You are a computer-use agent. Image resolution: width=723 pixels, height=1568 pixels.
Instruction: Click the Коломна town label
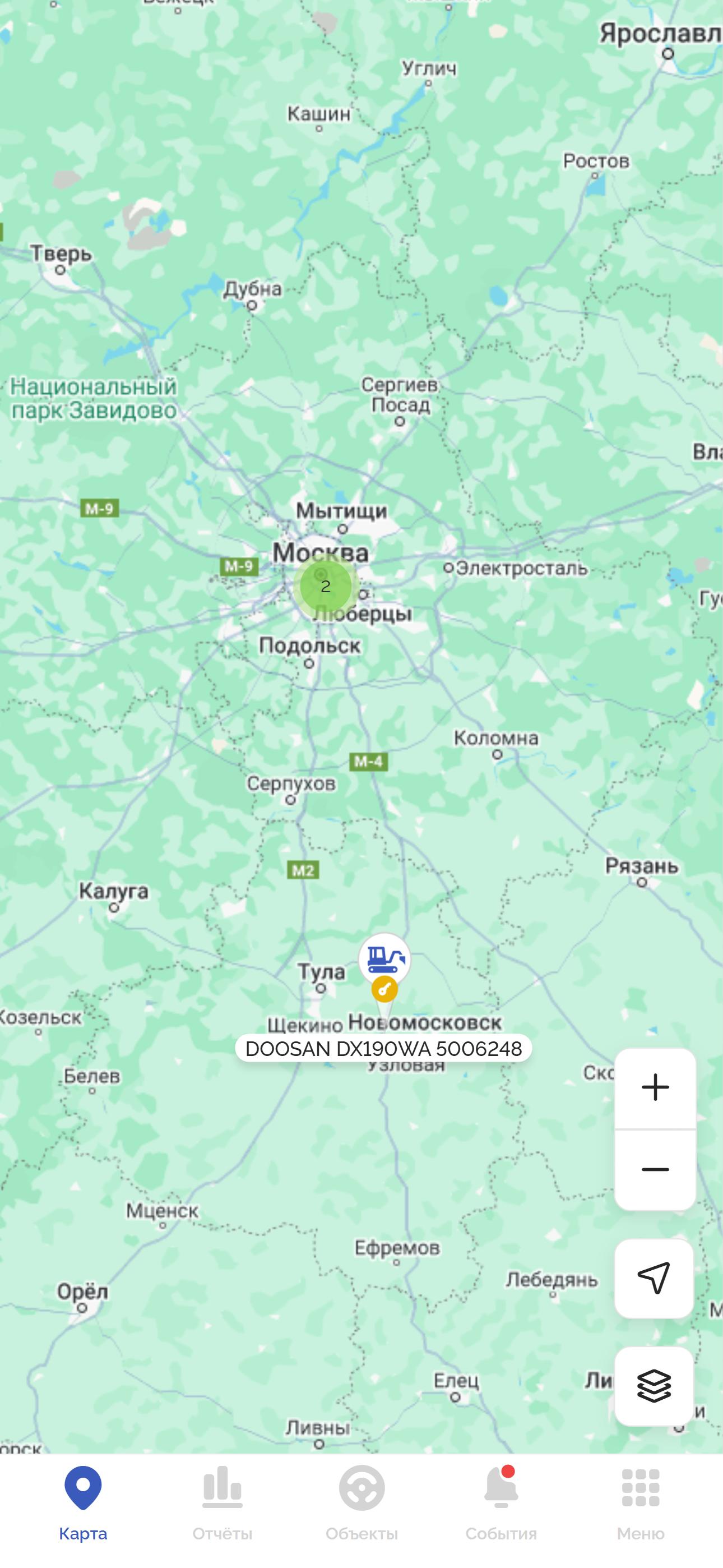click(496, 739)
